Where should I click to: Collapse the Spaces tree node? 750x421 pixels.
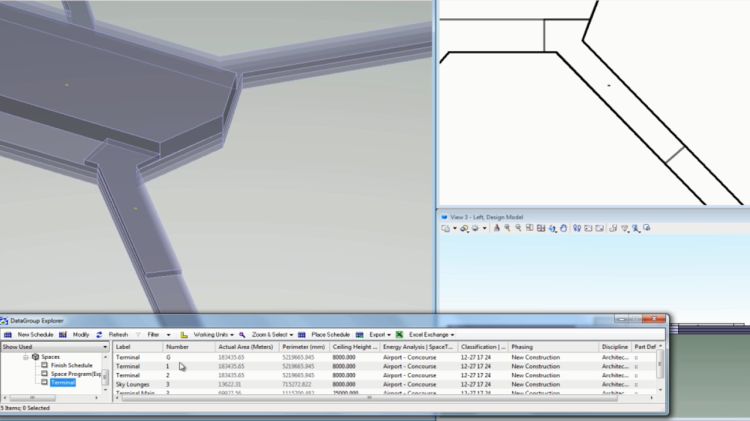25,356
